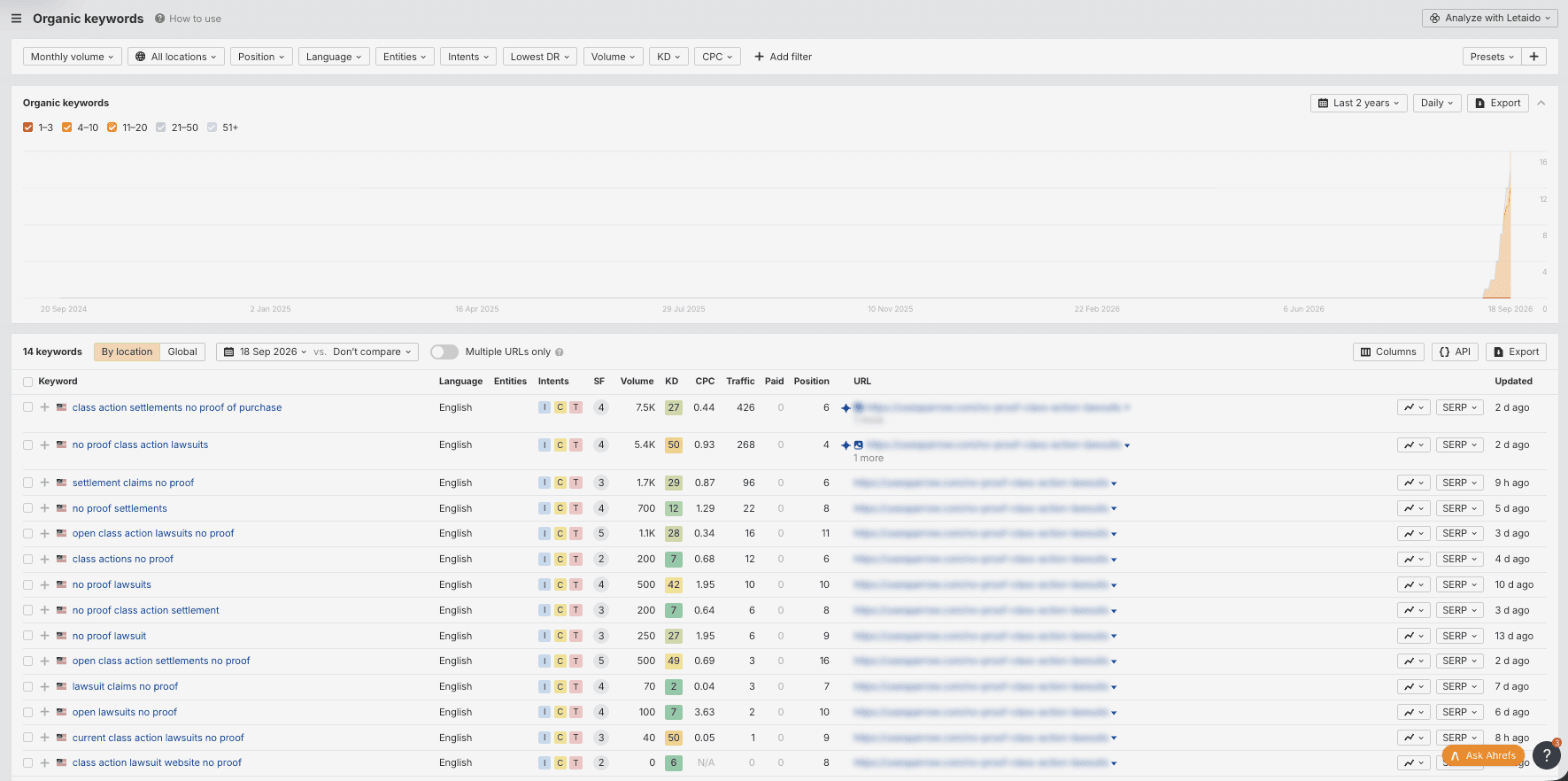Screen dimensions: 1568x781
Task: Open SERP for open class action lawsuits no proof
Action: tap(1459, 533)
